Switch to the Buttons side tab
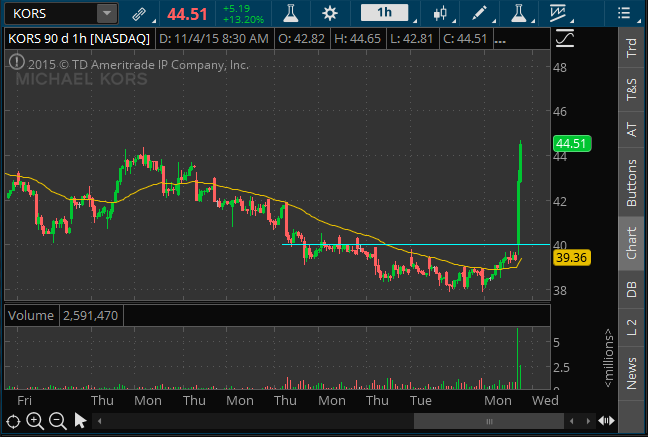Viewport: 648px width, 437px height. [x=631, y=182]
